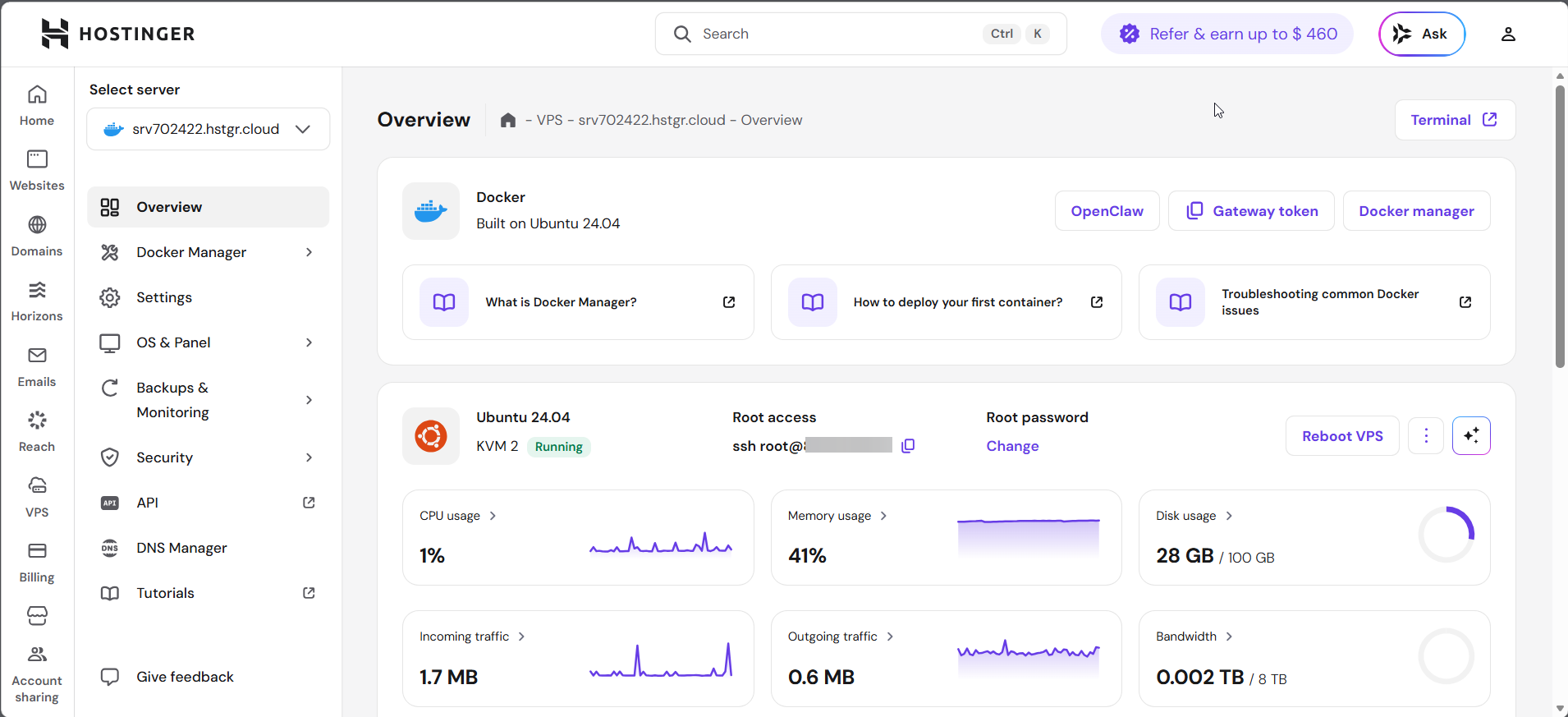Open the user profile icon

pyautogui.click(x=1508, y=34)
